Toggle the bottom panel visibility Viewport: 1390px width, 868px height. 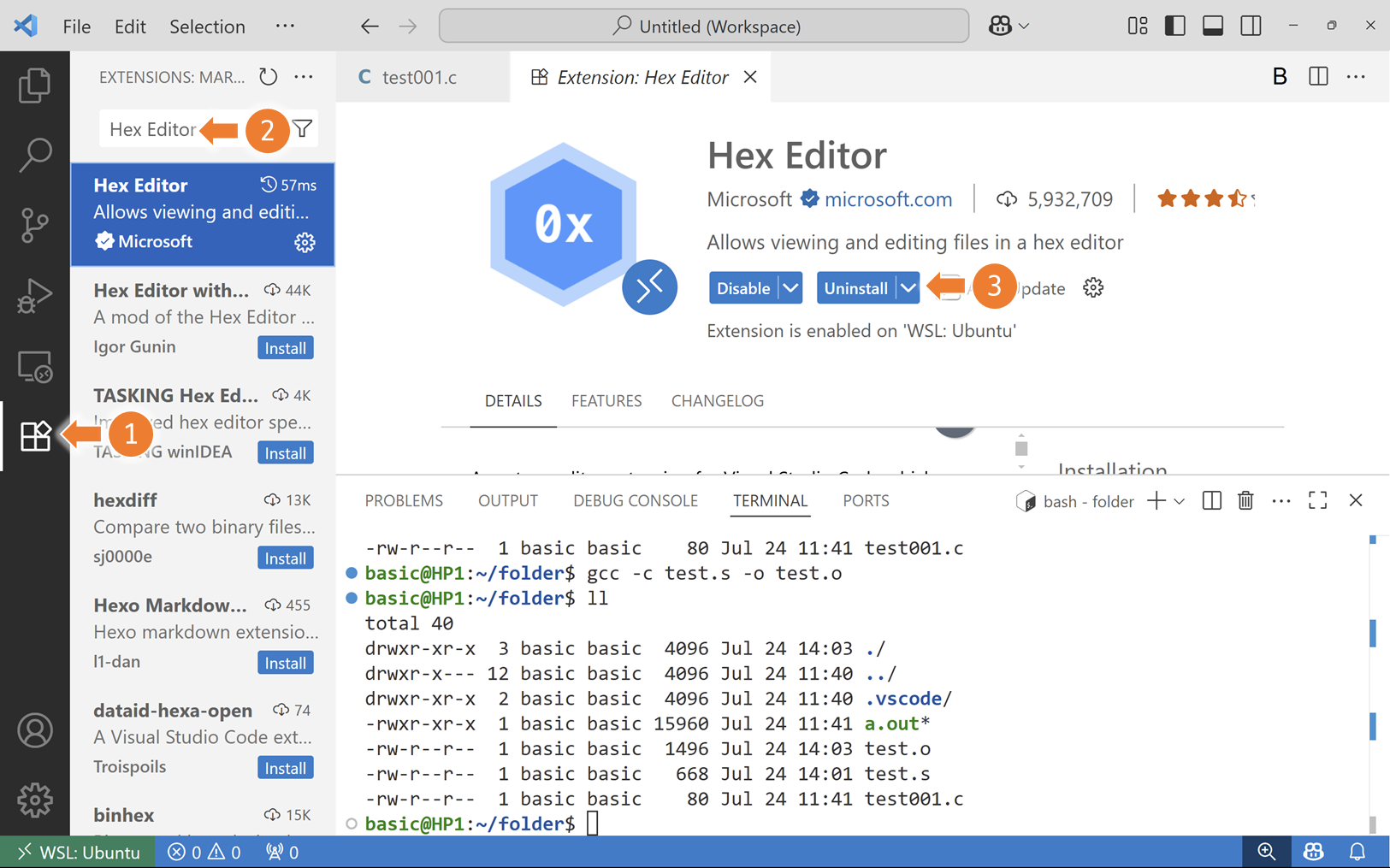click(1213, 27)
